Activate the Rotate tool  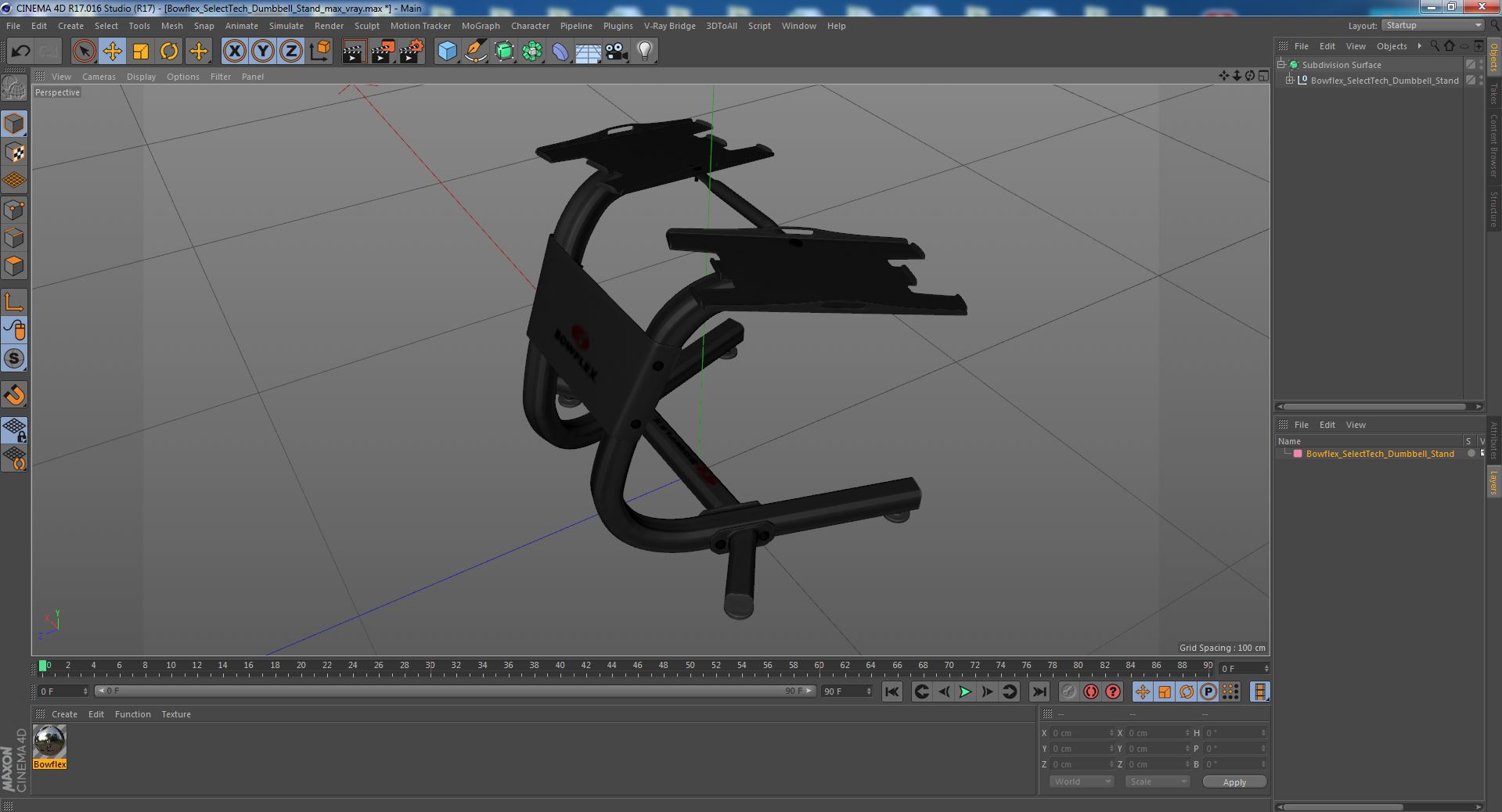(169, 52)
